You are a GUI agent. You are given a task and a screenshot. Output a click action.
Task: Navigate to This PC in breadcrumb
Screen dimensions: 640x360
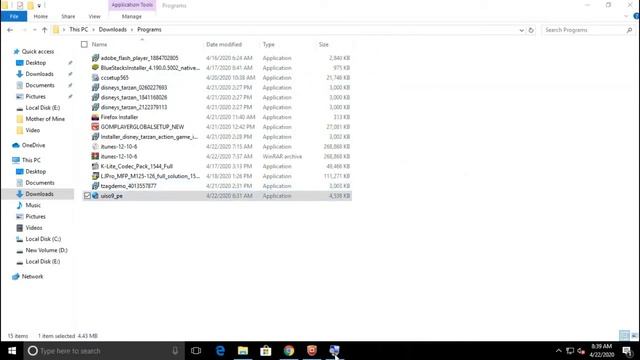tap(78, 30)
